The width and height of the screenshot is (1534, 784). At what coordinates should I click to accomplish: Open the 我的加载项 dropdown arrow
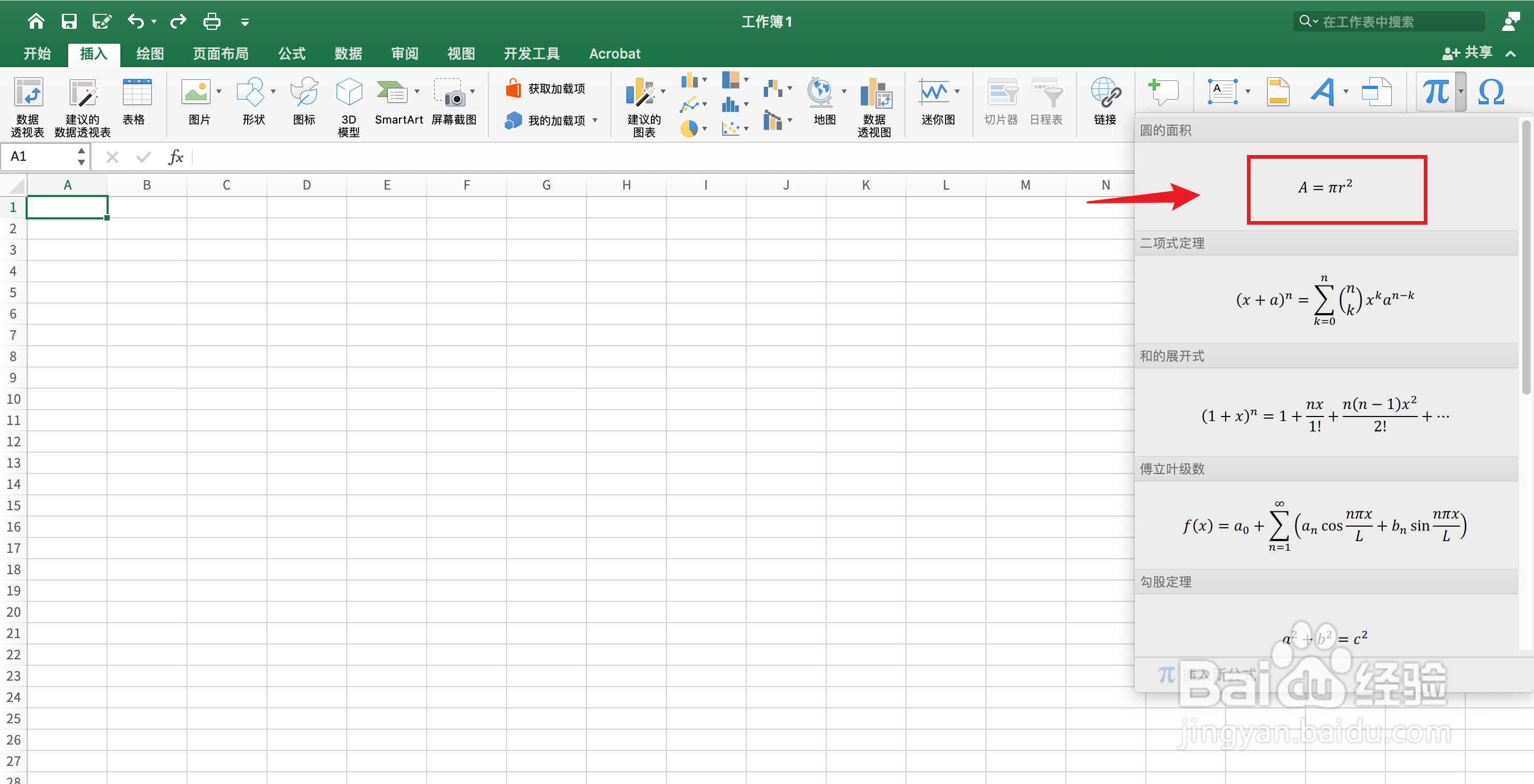pyautogui.click(x=595, y=120)
